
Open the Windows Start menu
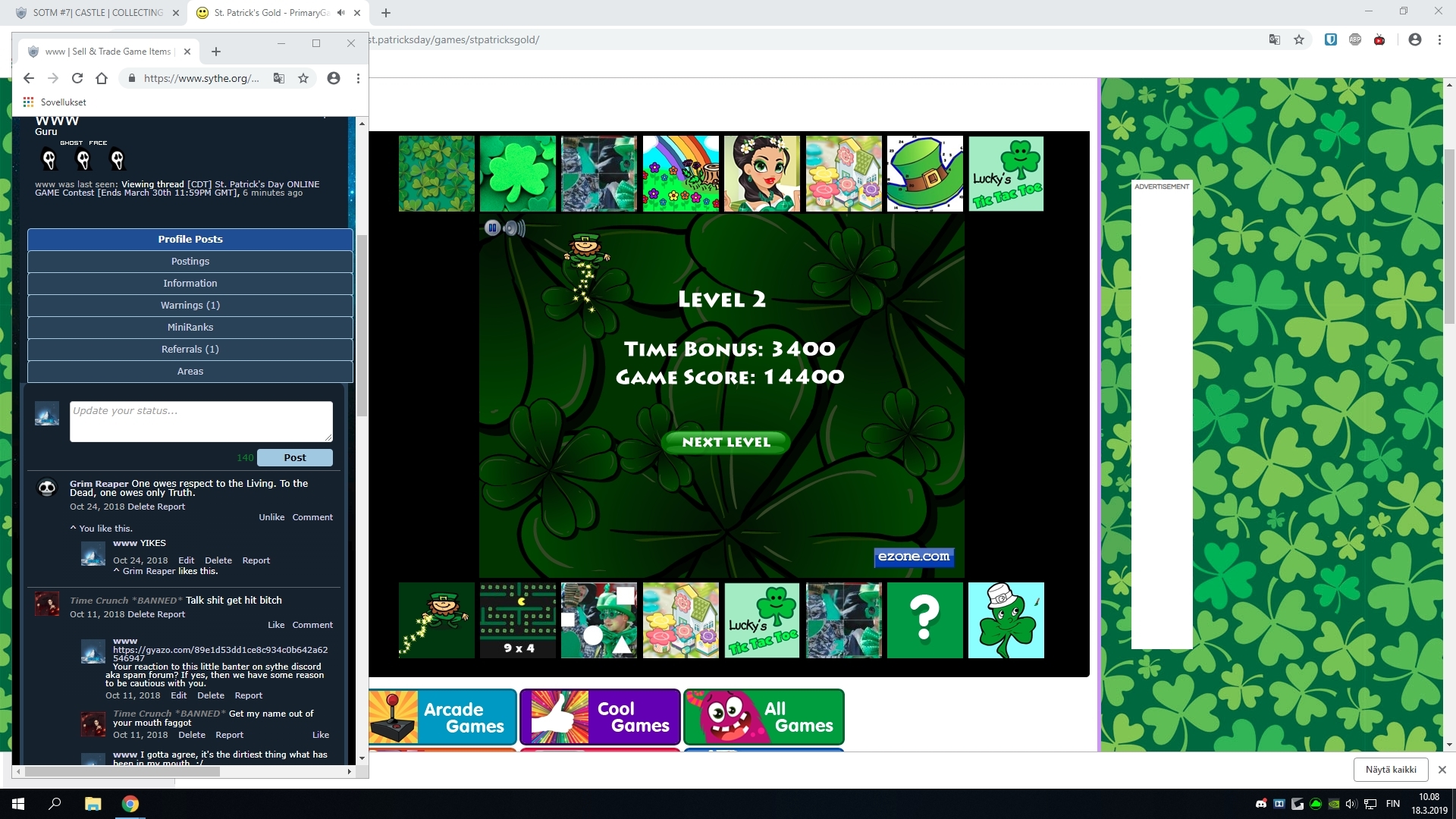coord(18,804)
